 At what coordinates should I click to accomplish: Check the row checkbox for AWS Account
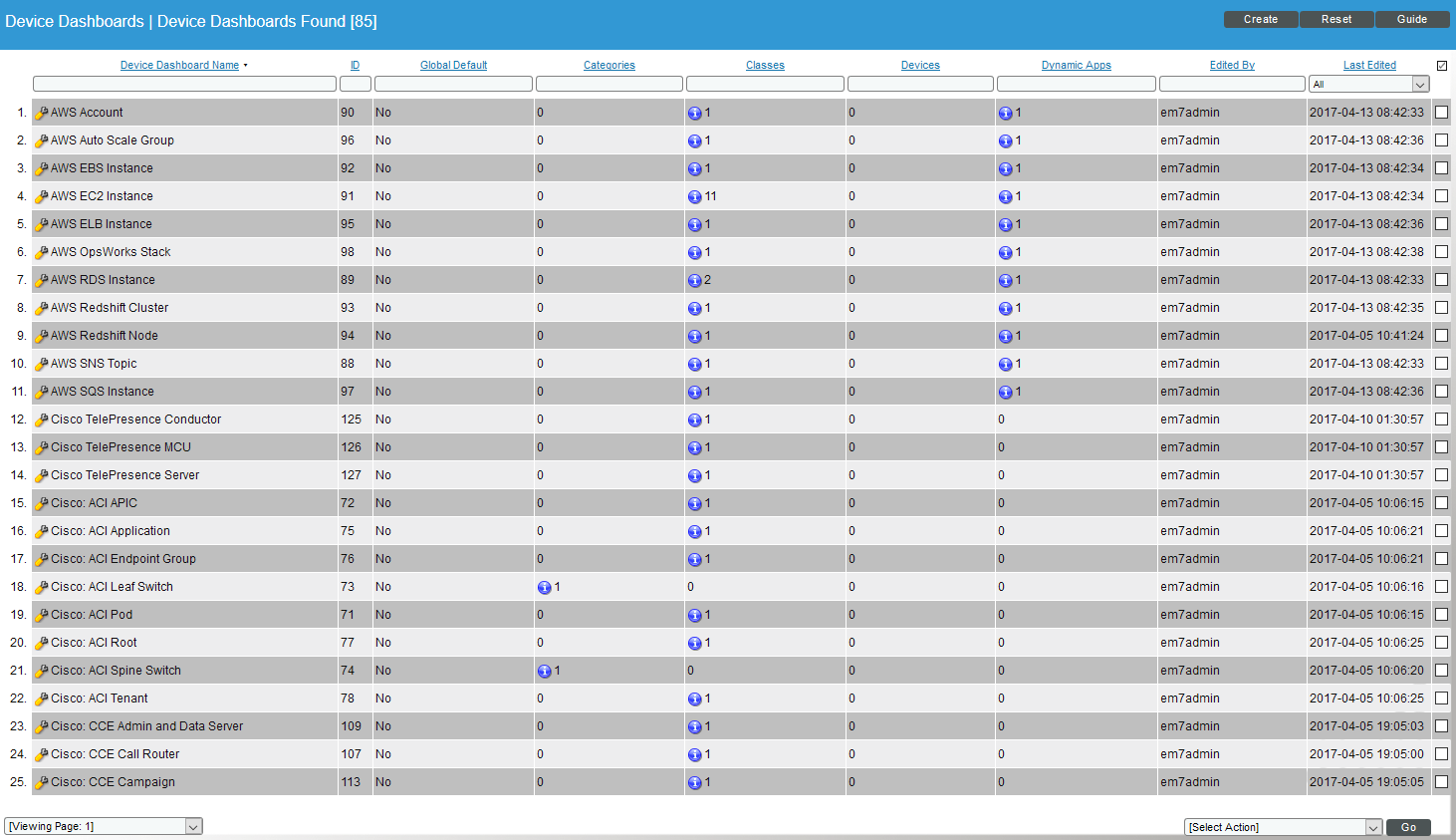click(x=1441, y=113)
